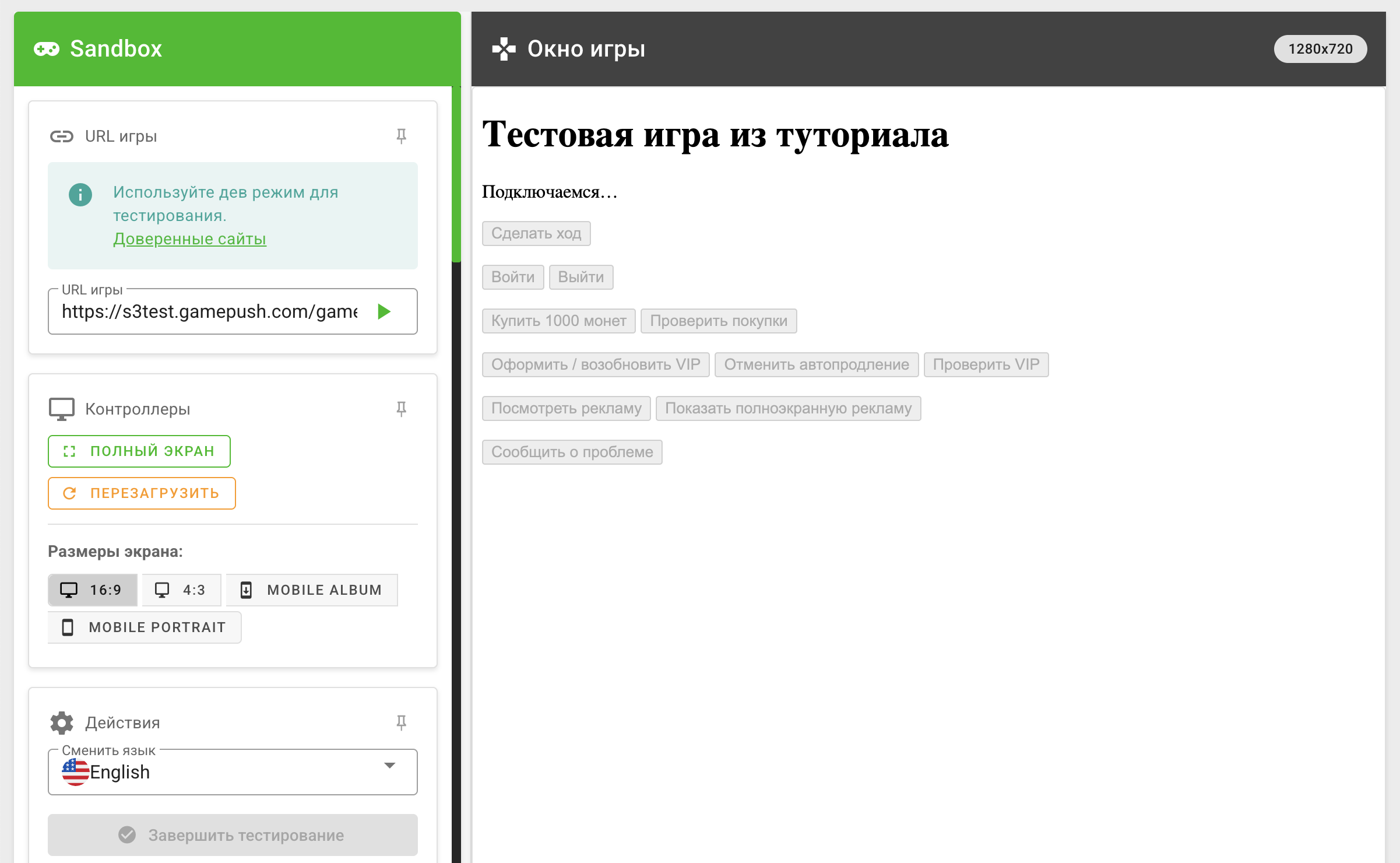
Task: Open Сменить язык dropdown
Action: tap(233, 772)
